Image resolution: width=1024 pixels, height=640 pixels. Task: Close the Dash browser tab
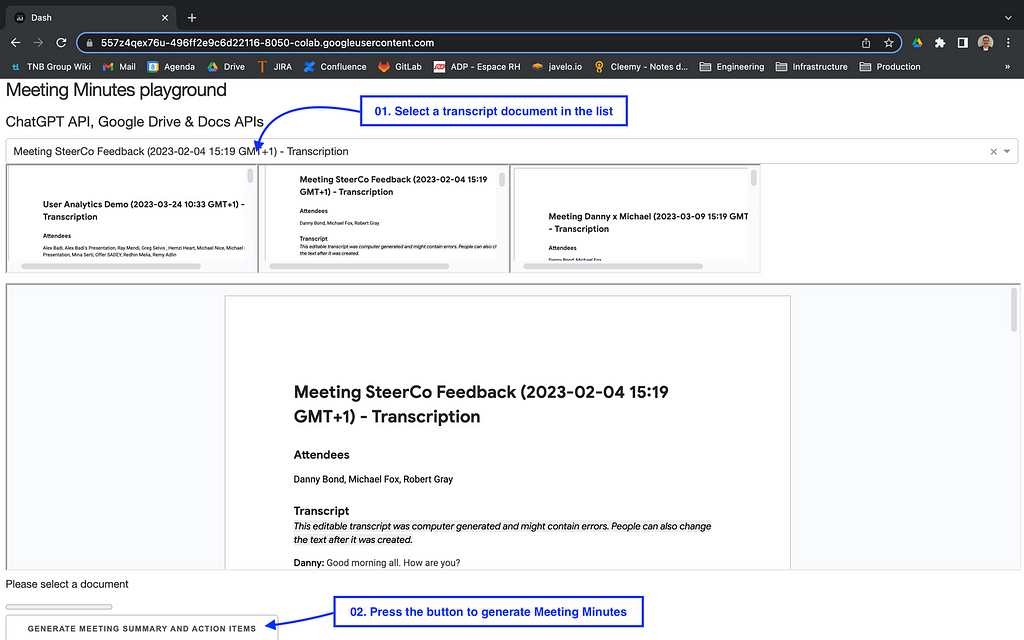click(165, 18)
